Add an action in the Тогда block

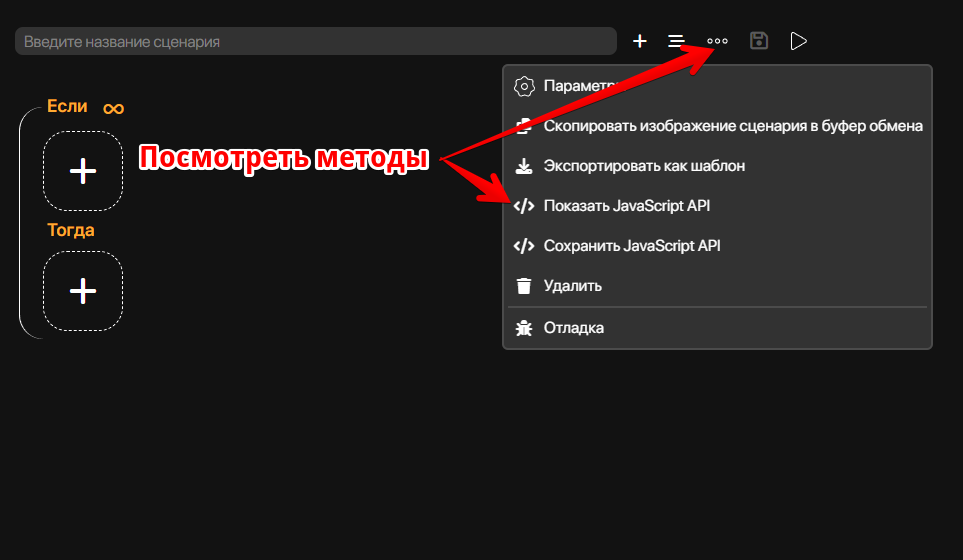point(83,291)
